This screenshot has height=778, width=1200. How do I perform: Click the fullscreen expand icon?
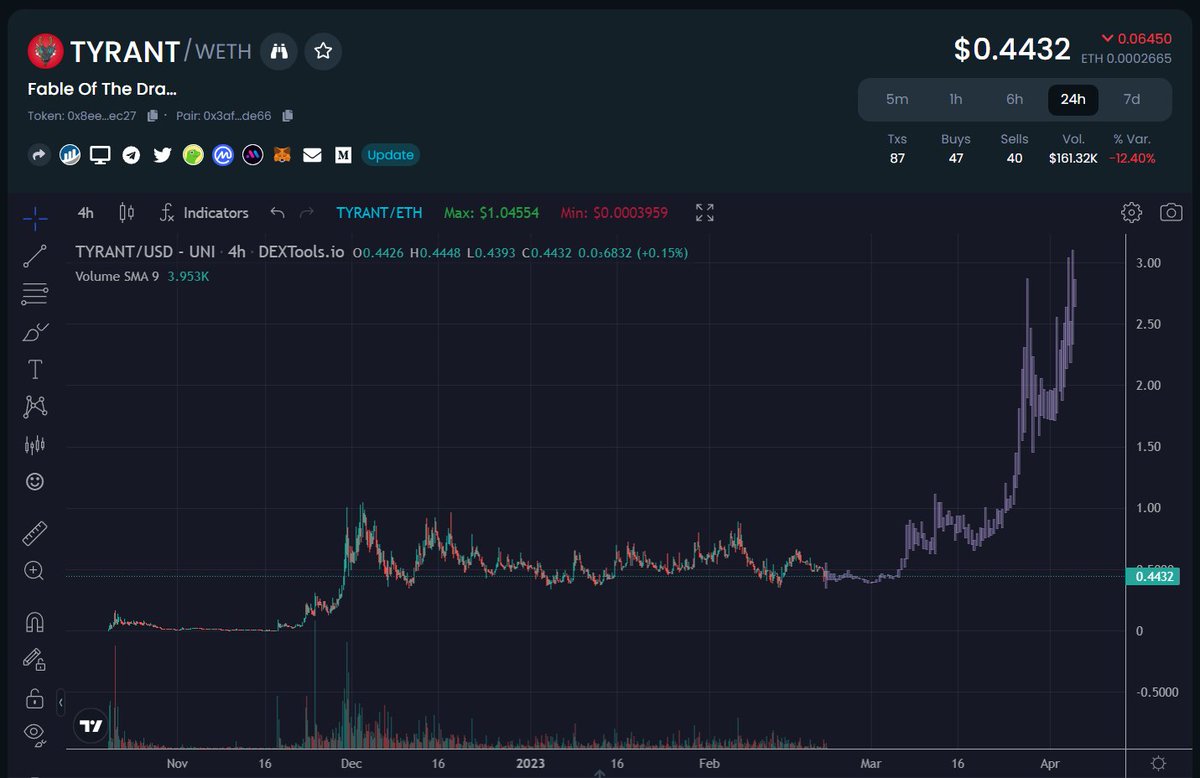[705, 212]
